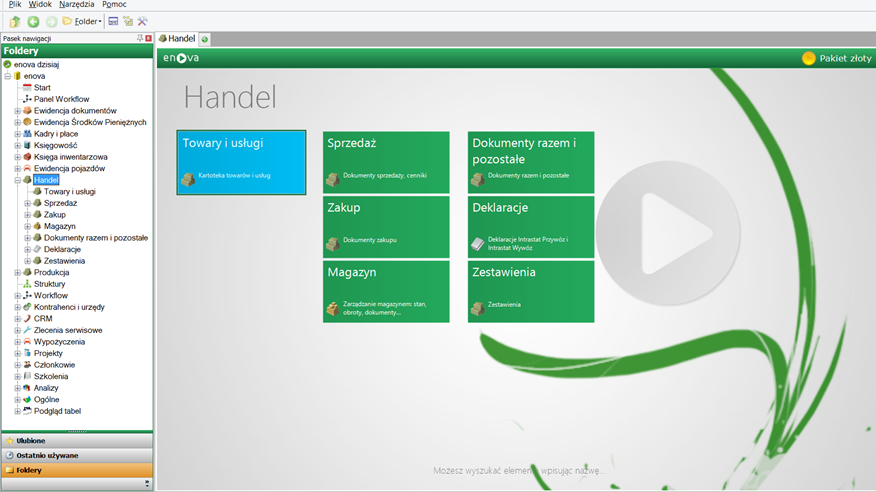The height and width of the screenshot is (492, 876).
Task: Expand Ewidencja dokumentów node
Action: coord(17,111)
